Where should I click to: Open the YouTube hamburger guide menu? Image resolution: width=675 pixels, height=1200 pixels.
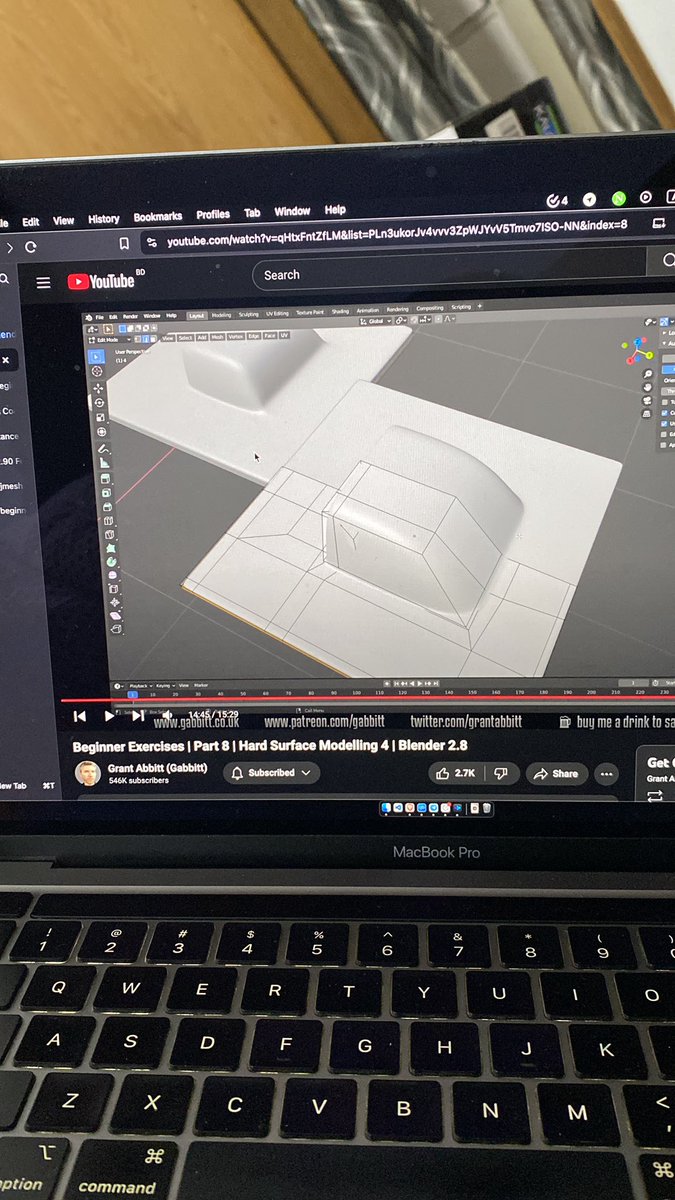coord(43,282)
